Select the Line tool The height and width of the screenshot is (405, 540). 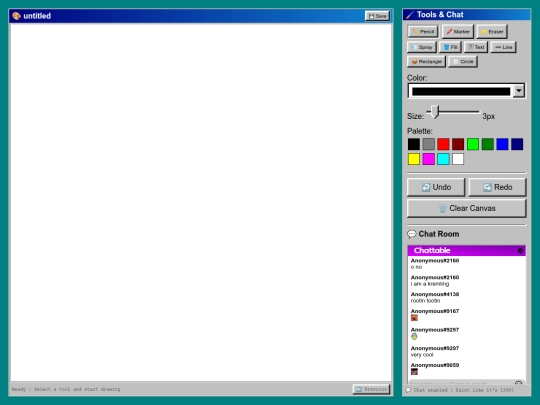pyautogui.click(x=503, y=47)
